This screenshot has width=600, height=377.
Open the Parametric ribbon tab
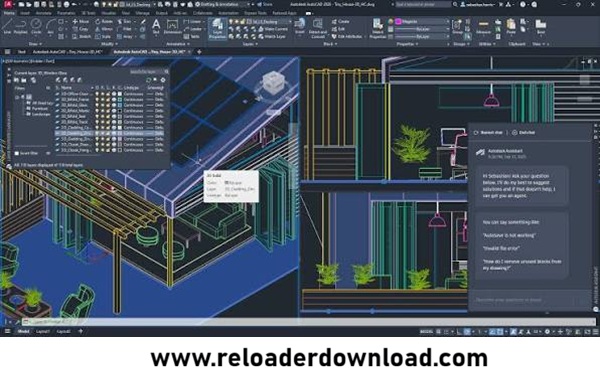(x=66, y=13)
